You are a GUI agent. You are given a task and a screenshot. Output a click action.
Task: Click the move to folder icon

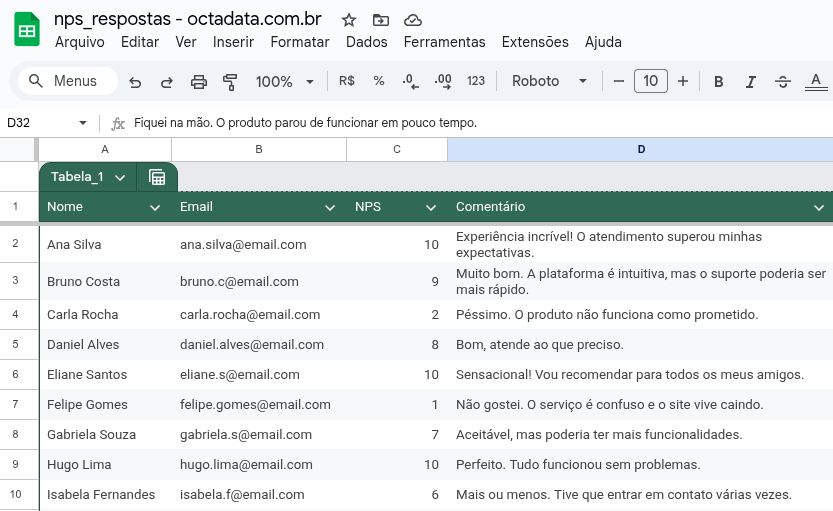coord(380,20)
